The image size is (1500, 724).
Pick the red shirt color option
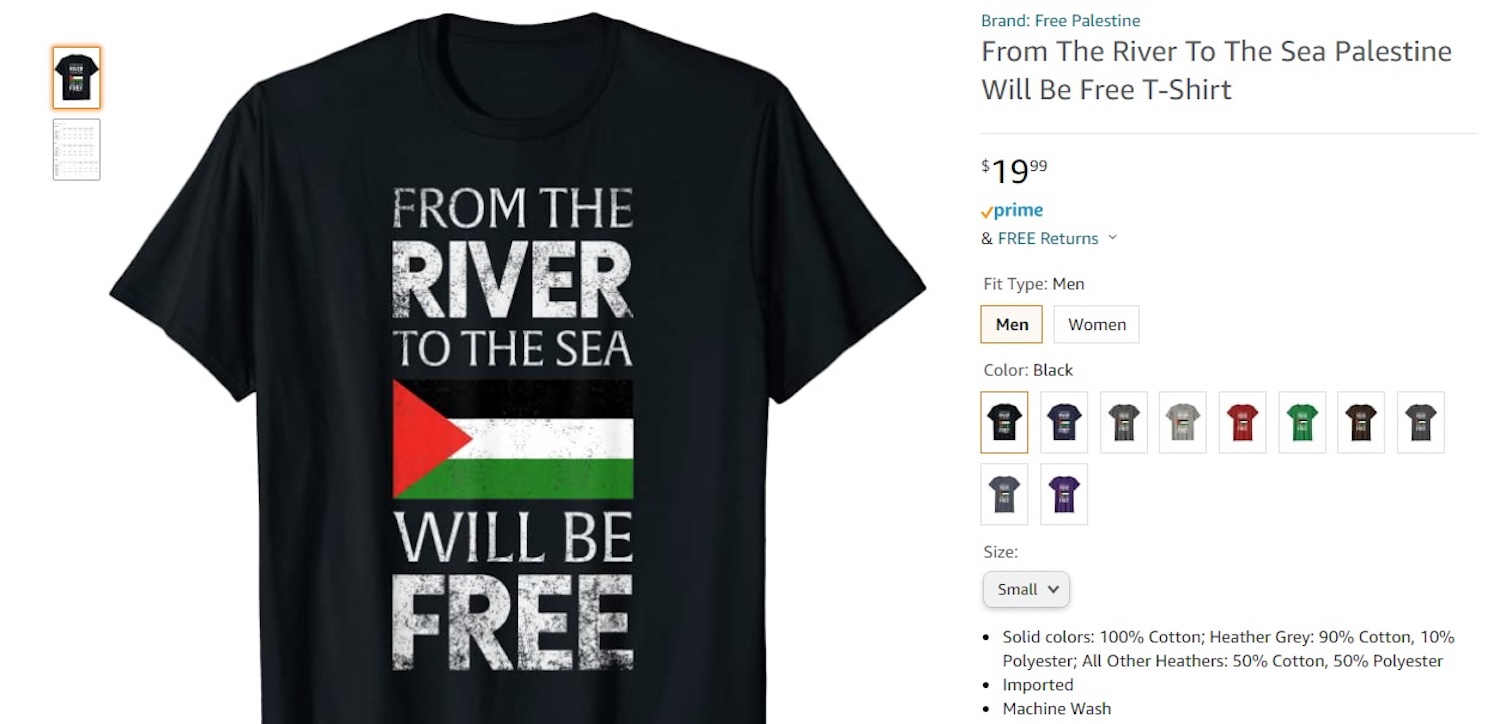1242,422
